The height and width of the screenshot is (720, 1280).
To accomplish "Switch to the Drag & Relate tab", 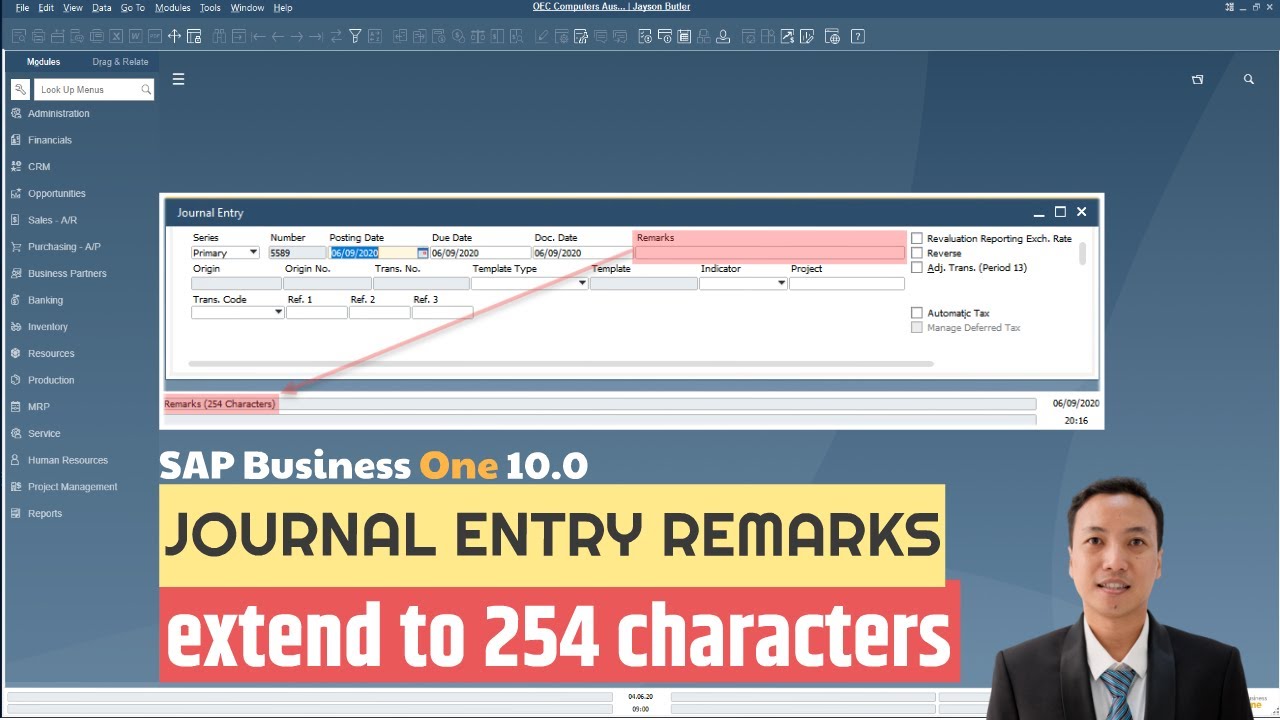I will click(x=120, y=62).
